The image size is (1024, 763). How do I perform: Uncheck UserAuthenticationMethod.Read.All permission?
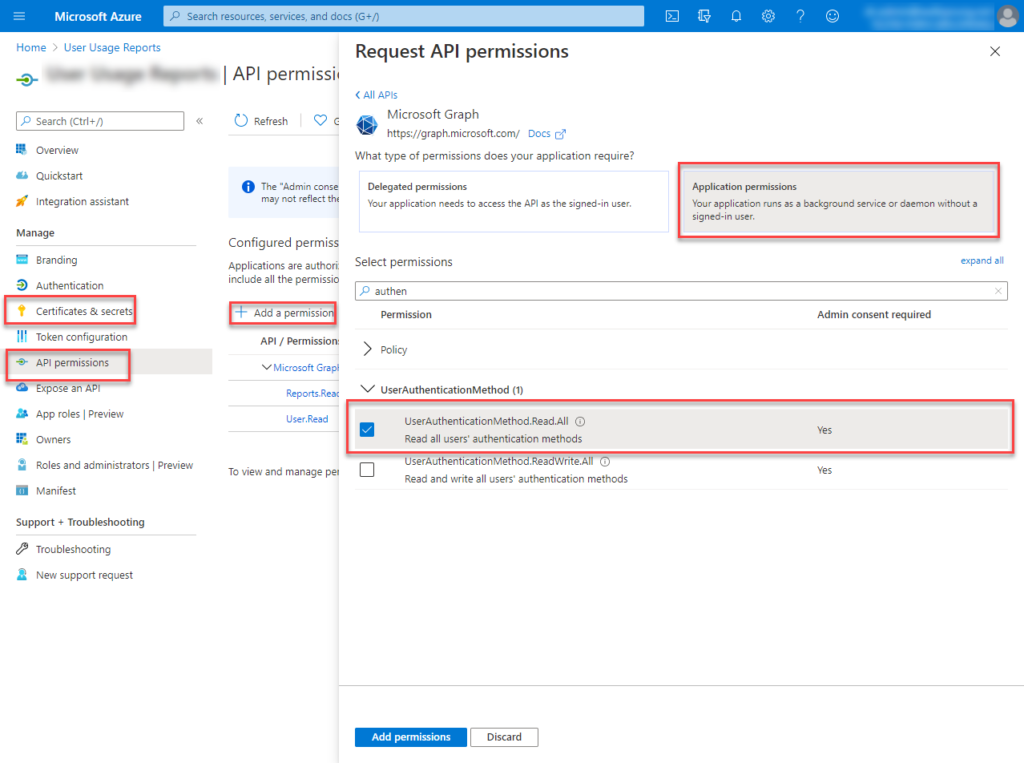(x=367, y=430)
